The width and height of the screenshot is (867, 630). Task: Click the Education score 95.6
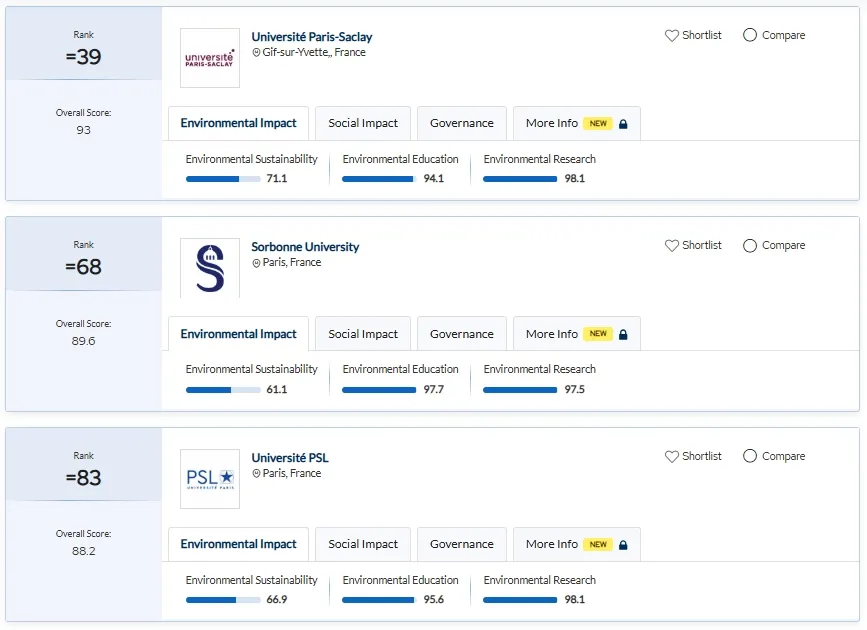[434, 600]
